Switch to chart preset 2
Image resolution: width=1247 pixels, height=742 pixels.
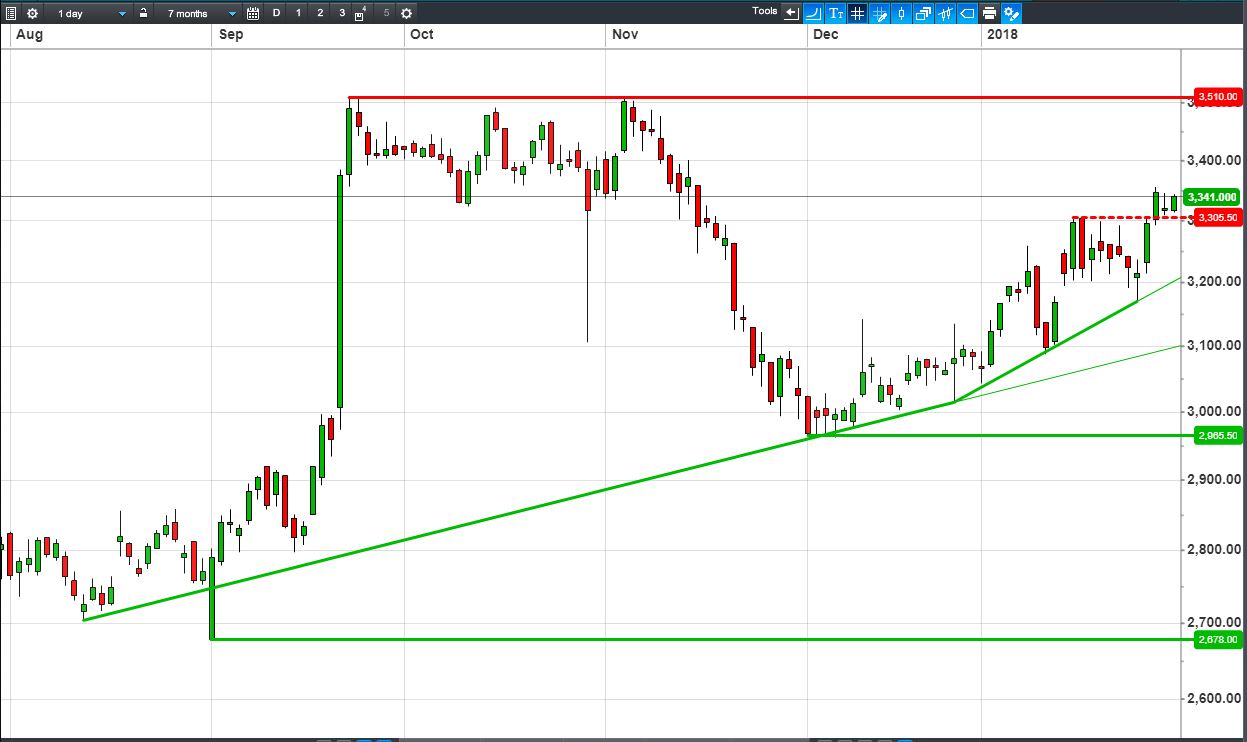(x=320, y=13)
